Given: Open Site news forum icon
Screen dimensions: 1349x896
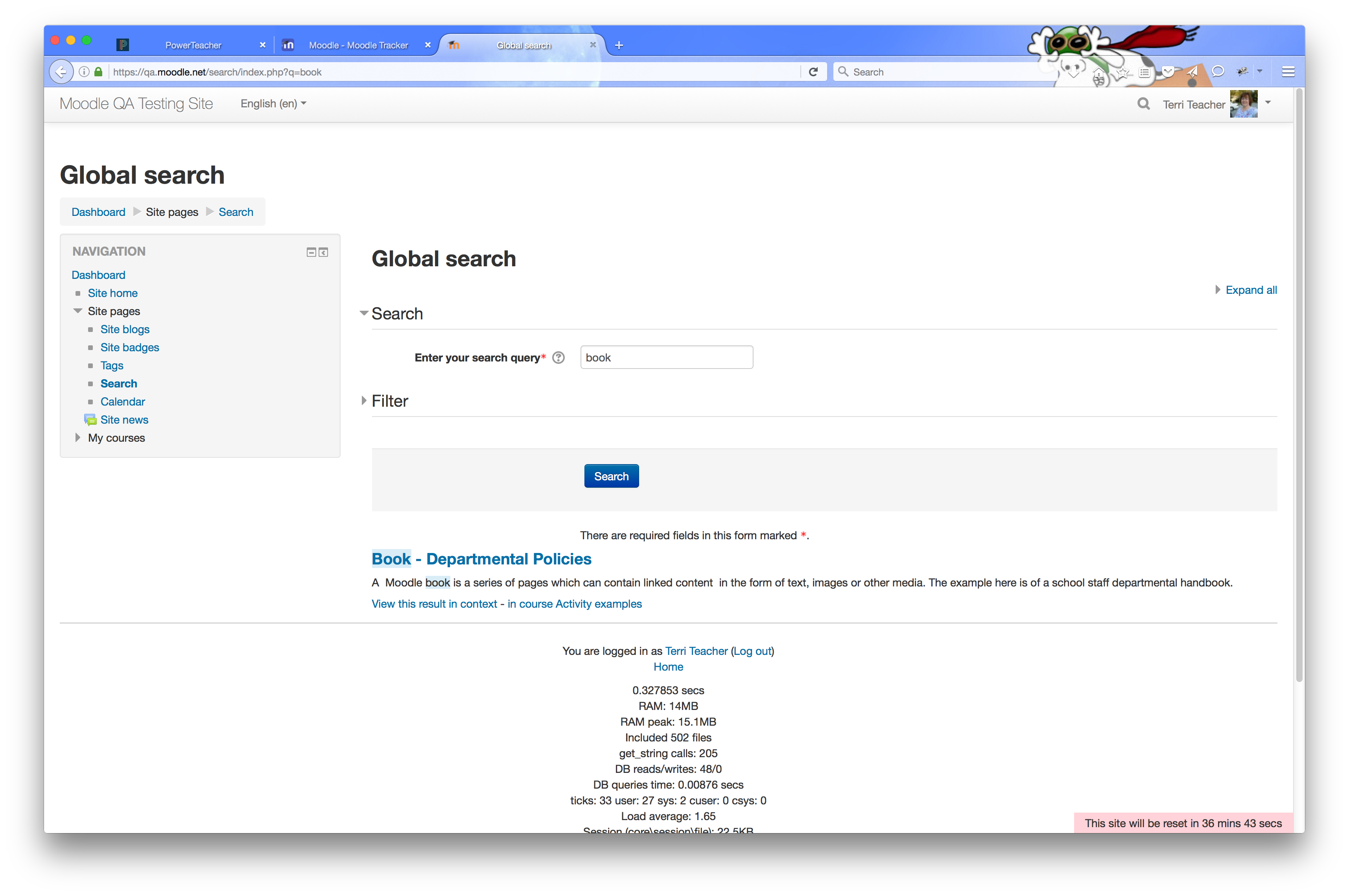Looking at the screenshot, I should tap(90, 420).
